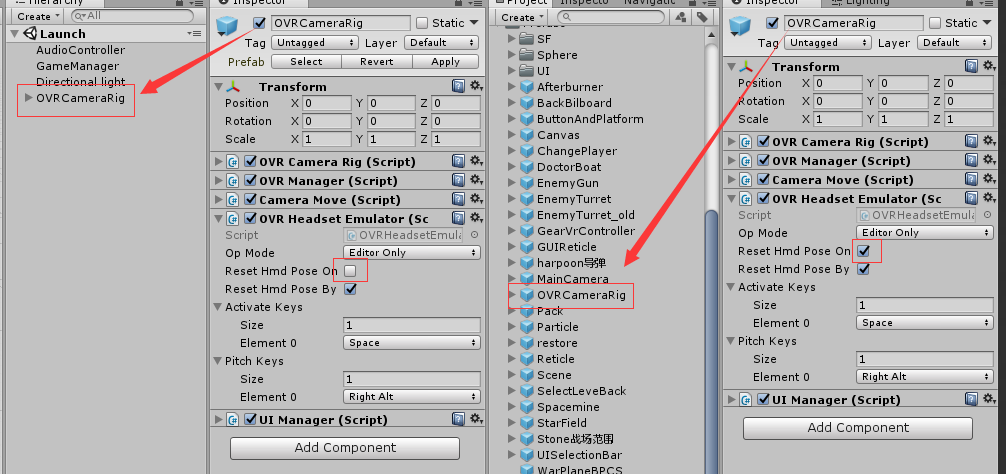
Task: Disable Camera Move script checkbox, Inspector beside Lighting tab
Action: 763,180
